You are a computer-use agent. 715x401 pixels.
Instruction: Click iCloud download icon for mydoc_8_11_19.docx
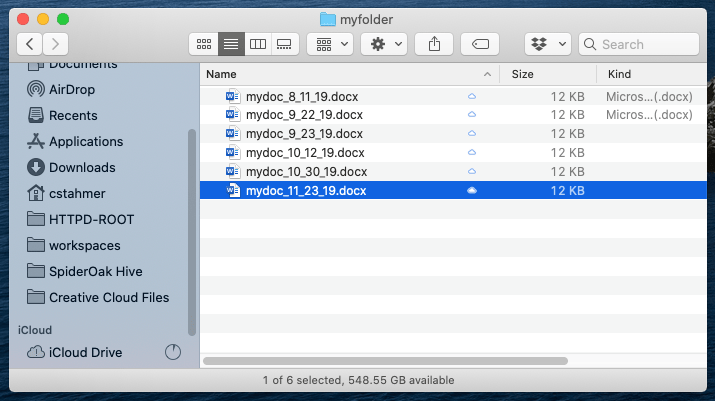[472, 97]
